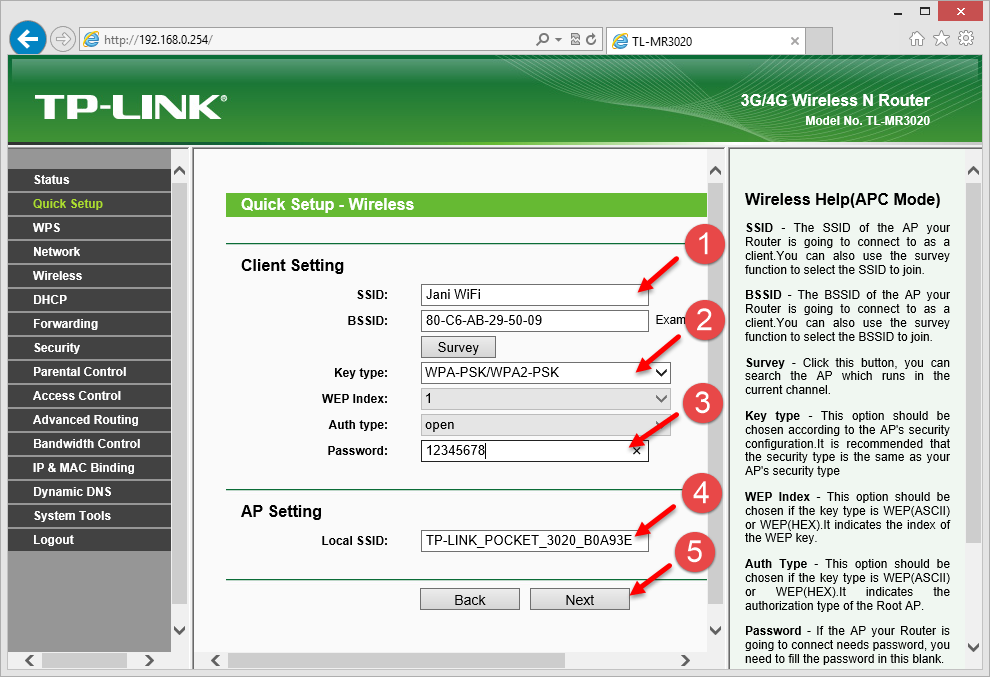Open the browser Home icon
The image size is (990, 677).
(917, 39)
